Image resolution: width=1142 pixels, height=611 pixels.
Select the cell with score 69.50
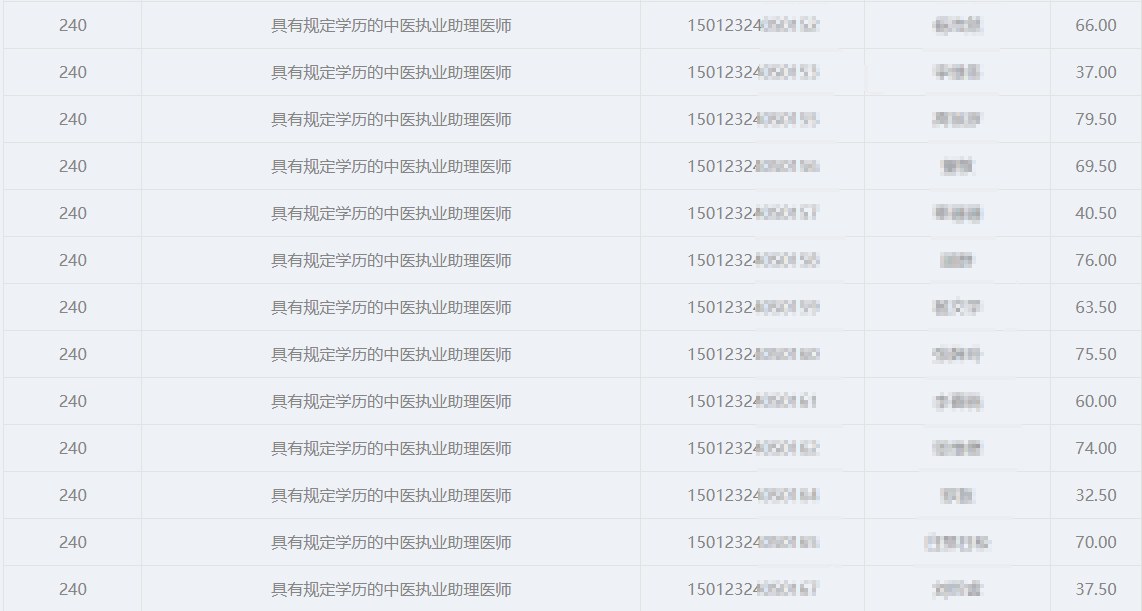(x=1095, y=166)
